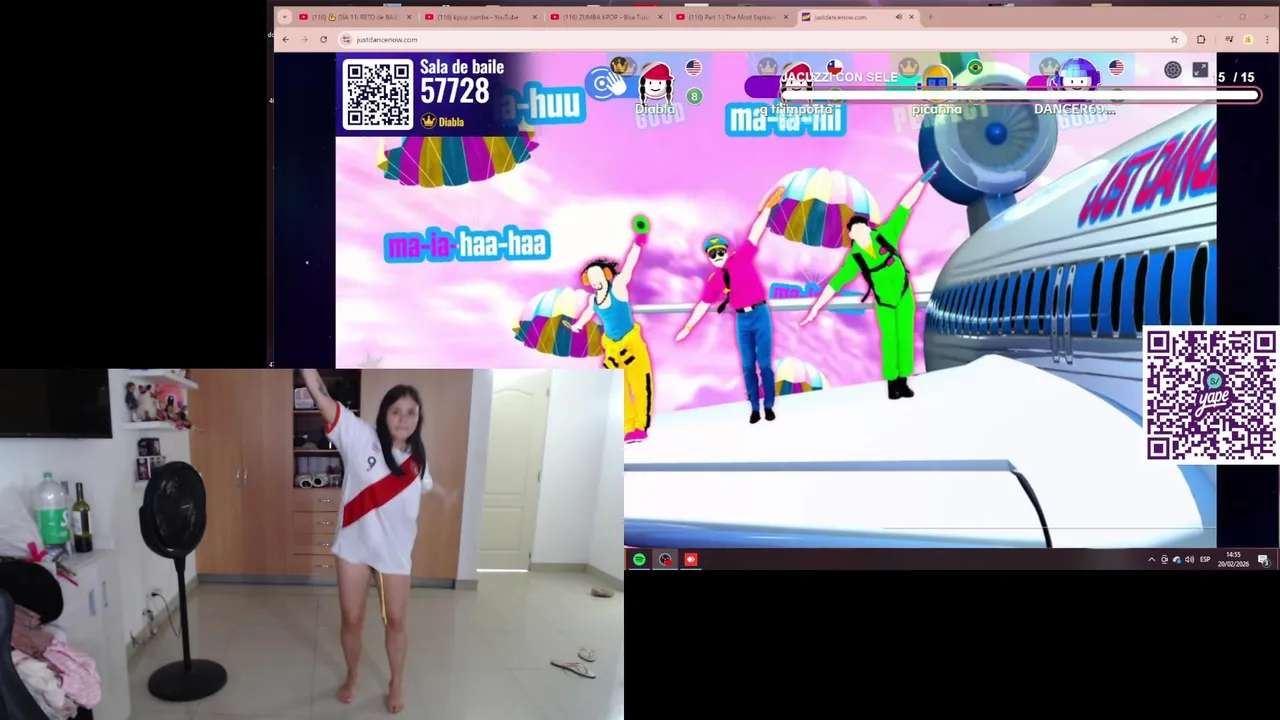The image size is (1280, 720).
Task: Click the justdancenow.com address bar
Action: click(x=760, y=39)
